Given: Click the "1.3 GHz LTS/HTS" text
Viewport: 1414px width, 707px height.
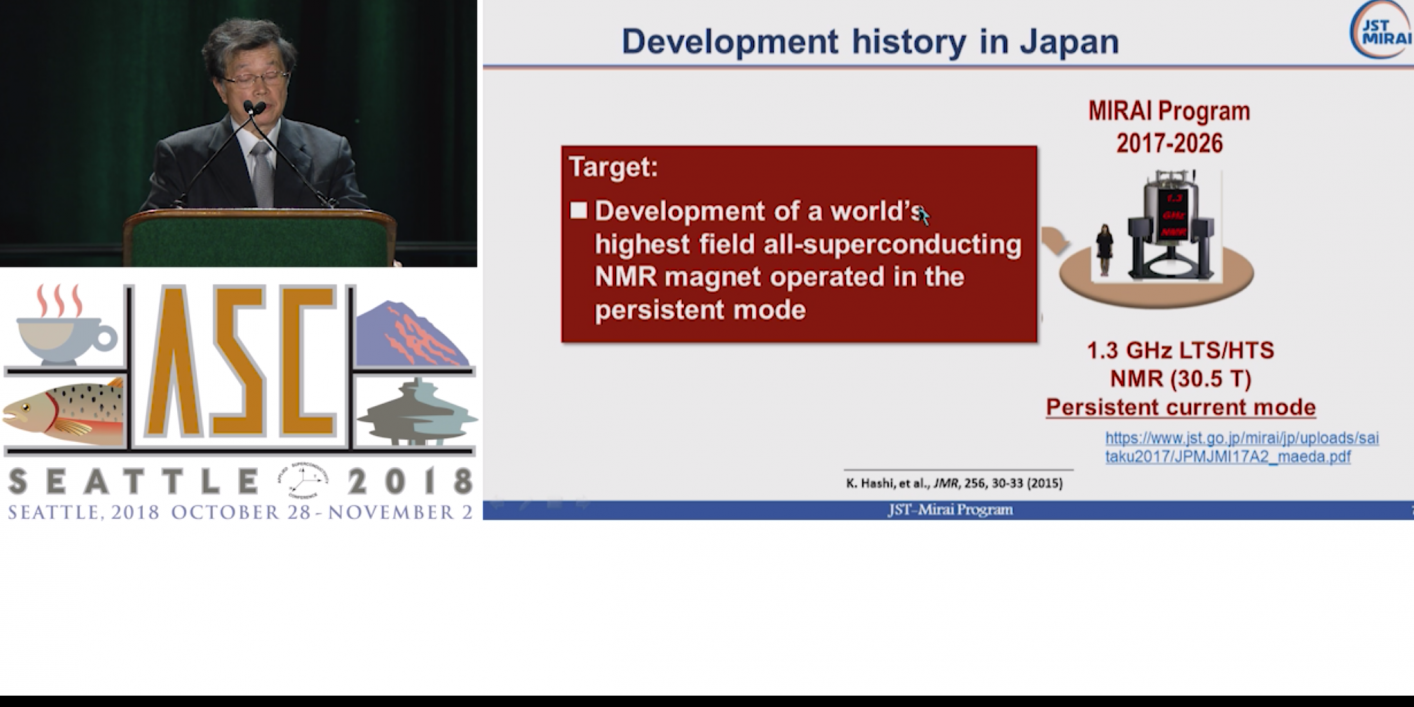Looking at the screenshot, I should [x=1180, y=351].
